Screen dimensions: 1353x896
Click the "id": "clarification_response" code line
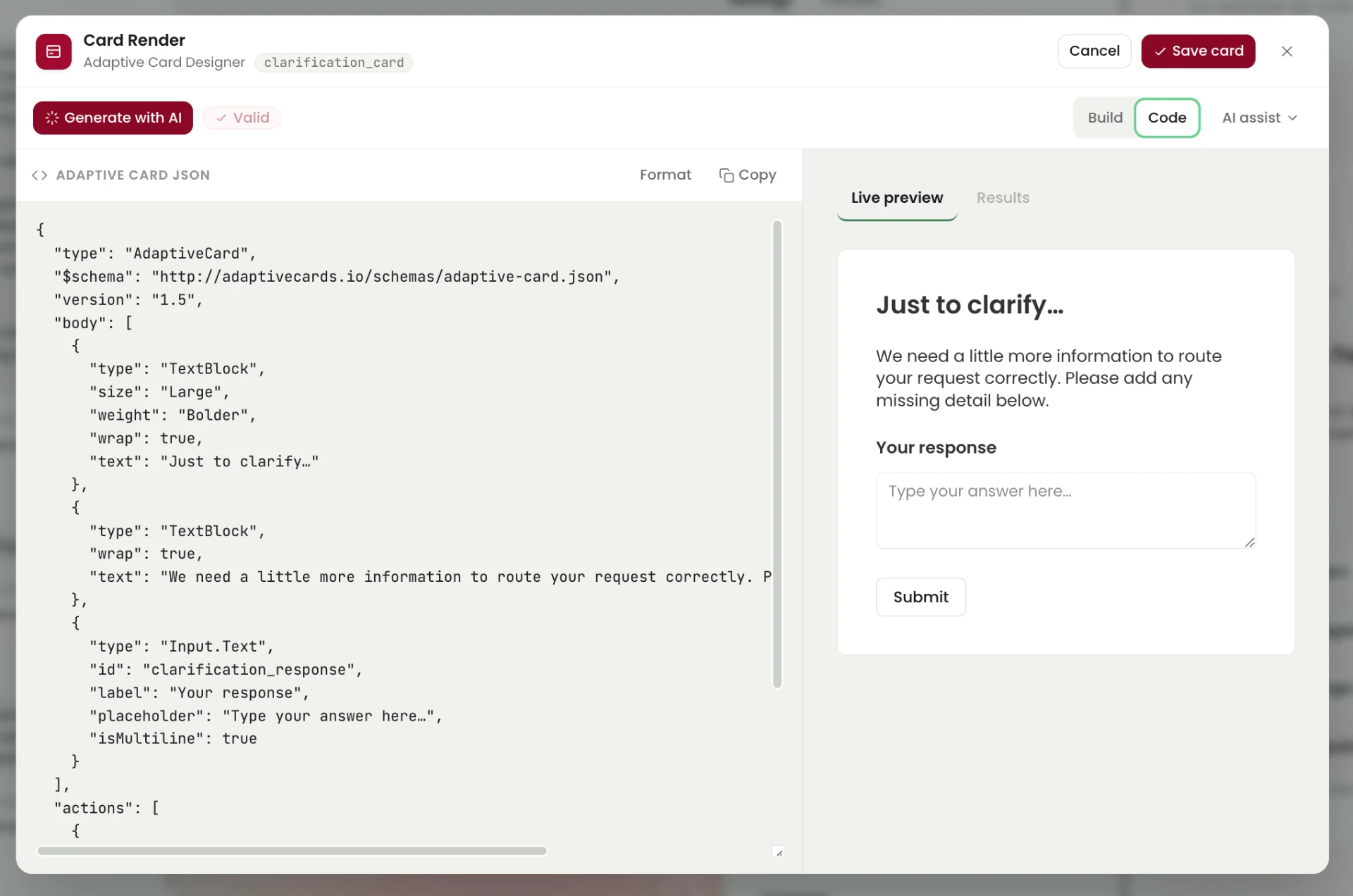click(225, 670)
